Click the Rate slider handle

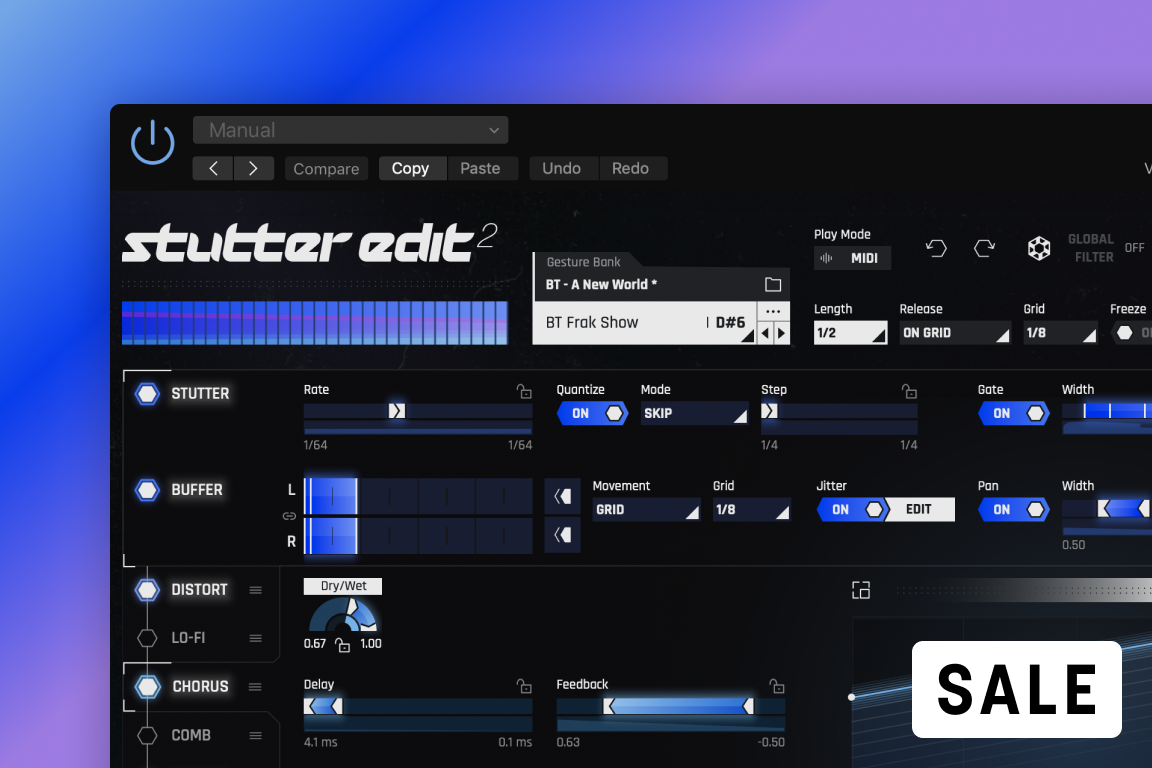(397, 411)
